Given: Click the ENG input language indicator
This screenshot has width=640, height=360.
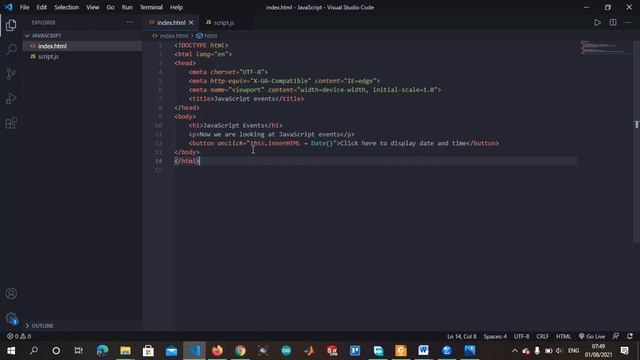Looking at the screenshot, I should pyautogui.click(x=573, y=351).
